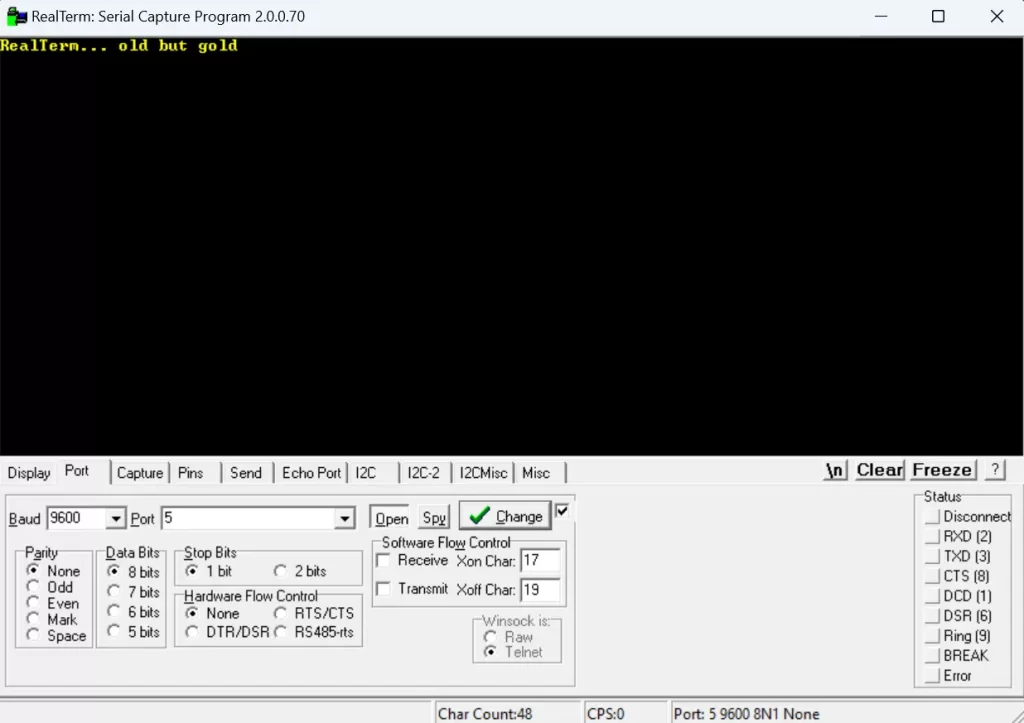Select DTR/DSR hardware flow control
Image resolution: width=1024 pixels, height=723 pixels.
228,632
